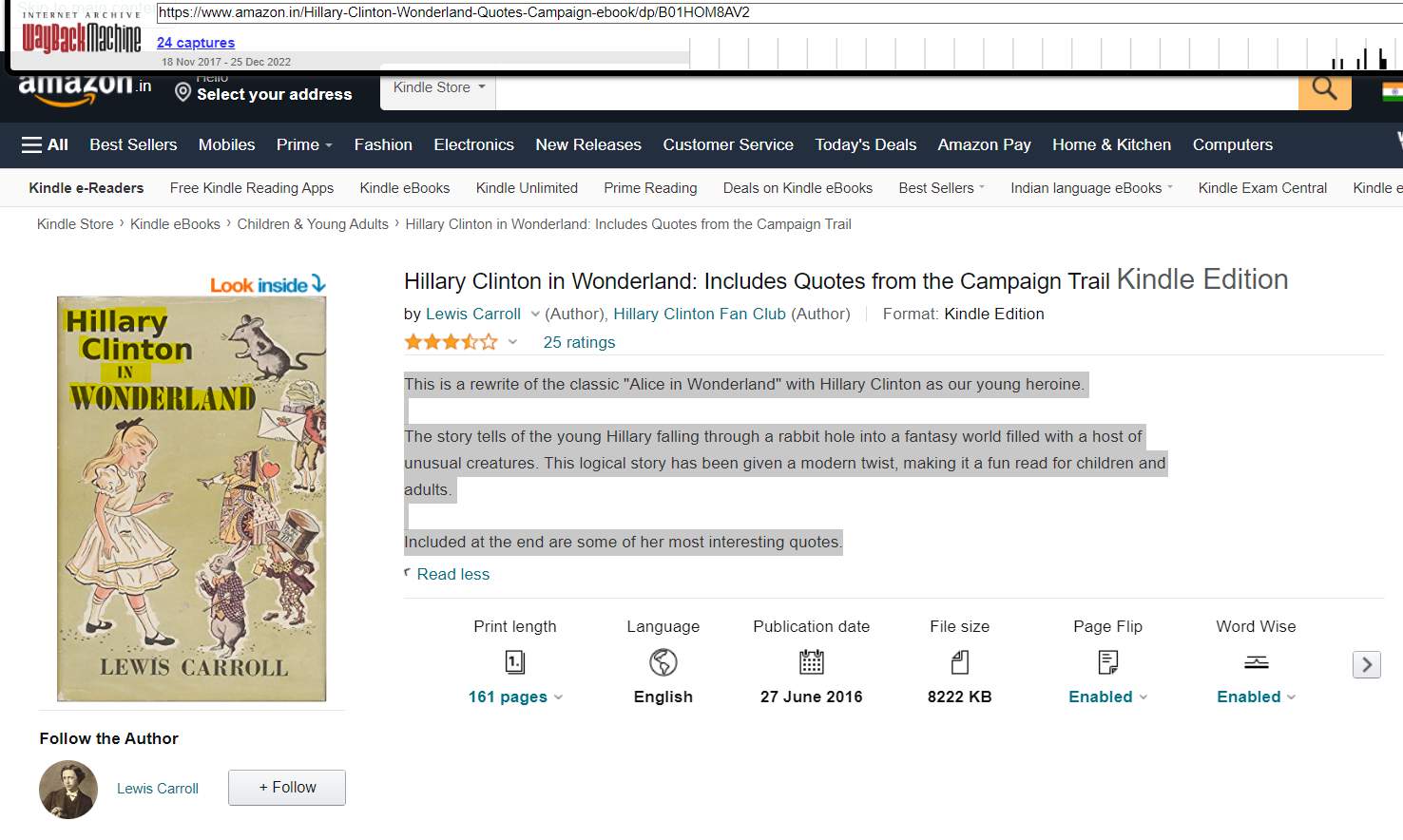View the 25 ratings

[579, 342]
